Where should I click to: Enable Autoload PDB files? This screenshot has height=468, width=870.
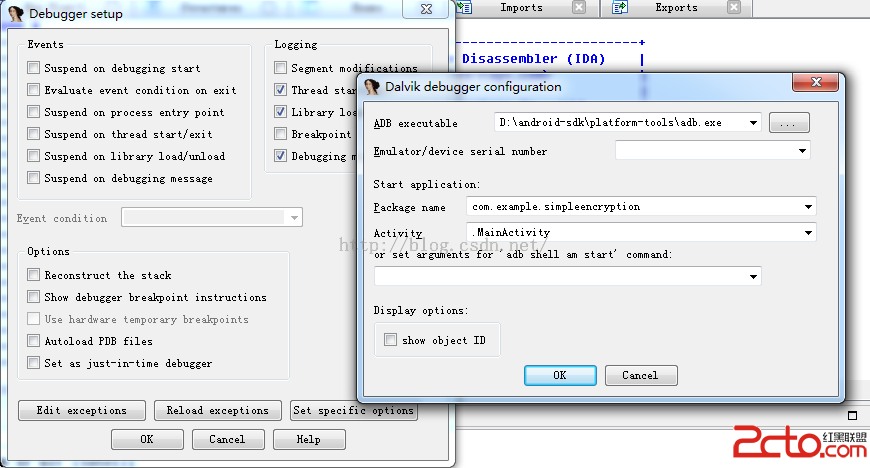[33, 341]
